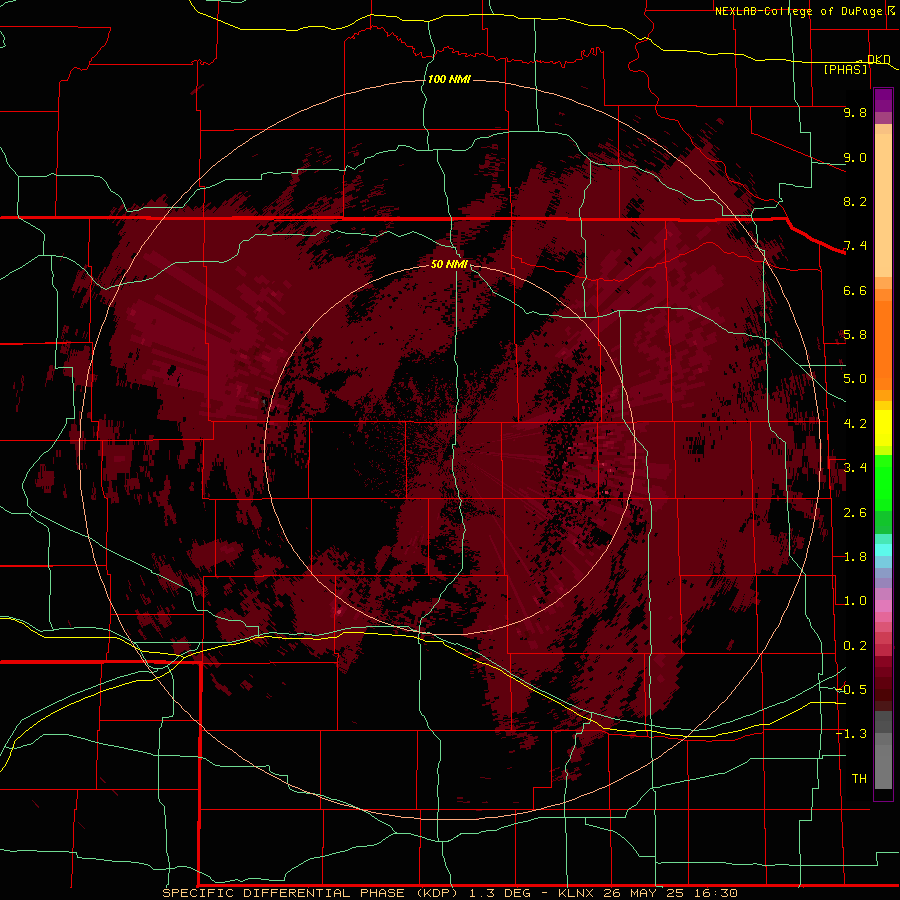Pick the pink colorbar segment near 1.0
Image resolution: width=900 pixels, height=900 pixels.
883,606
